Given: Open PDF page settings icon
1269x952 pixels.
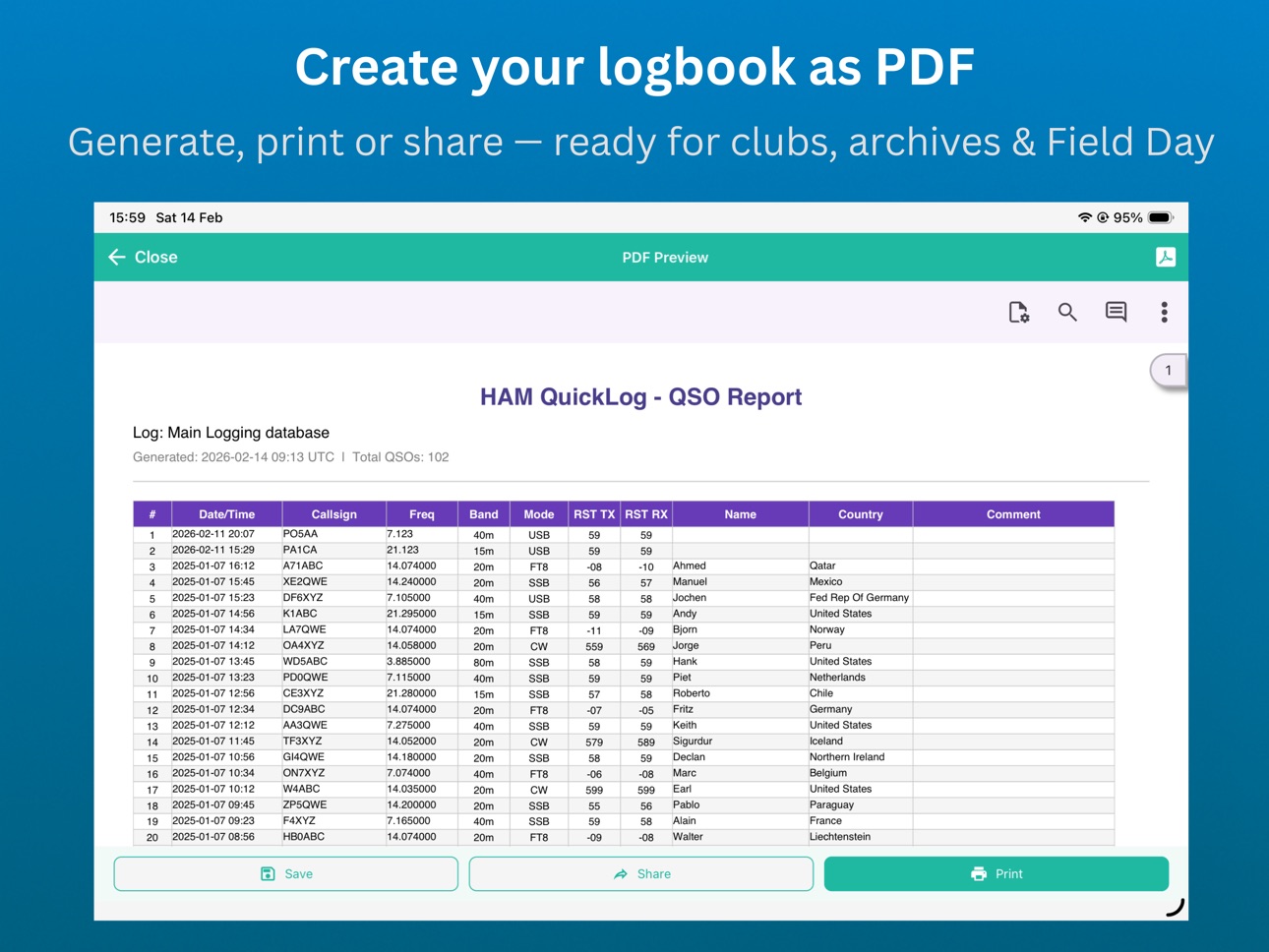Looking at the screenshot, I should (x=1019, y=312).
